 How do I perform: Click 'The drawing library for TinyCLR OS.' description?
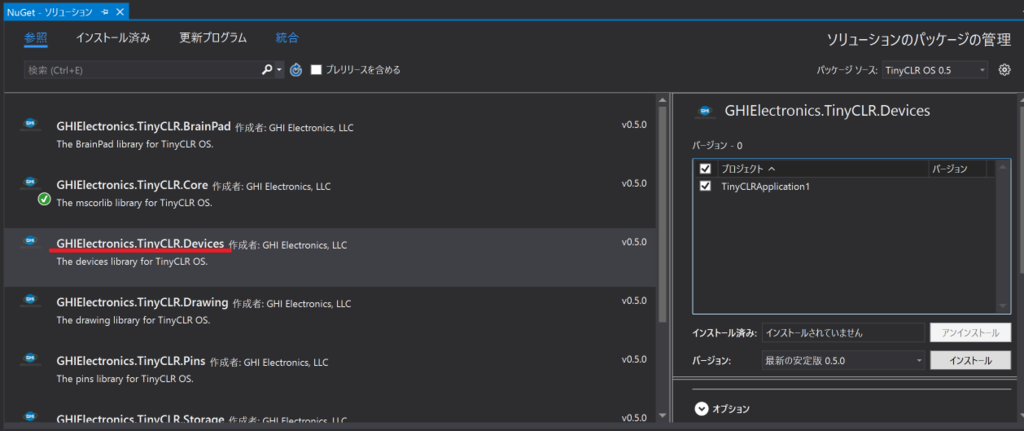(x=133, y=321)
